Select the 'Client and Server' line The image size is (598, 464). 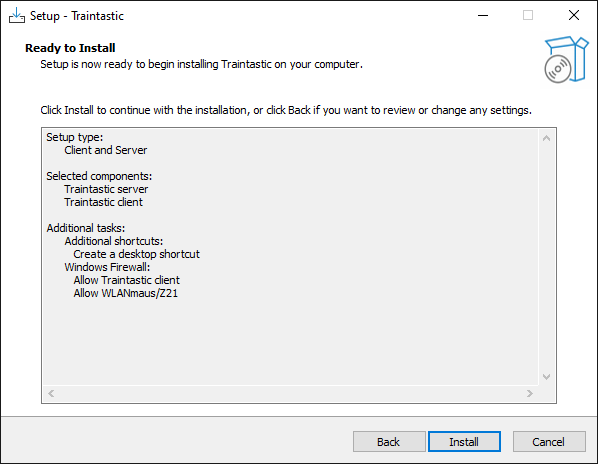pyautogui.click(x=106, y=150)
